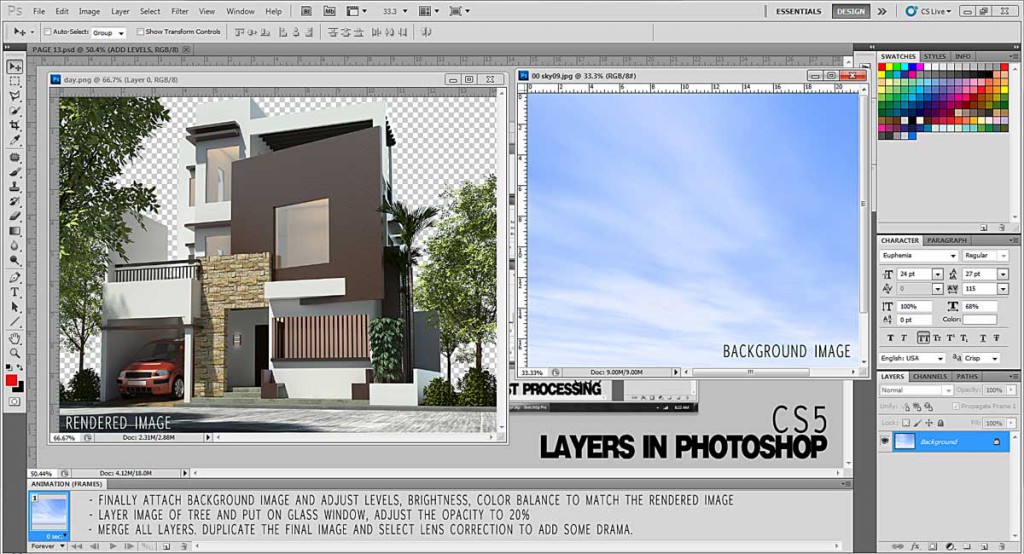Click the Add layer style fx icon
This screenshot has height=554, width=1024.
click(915, 546)
